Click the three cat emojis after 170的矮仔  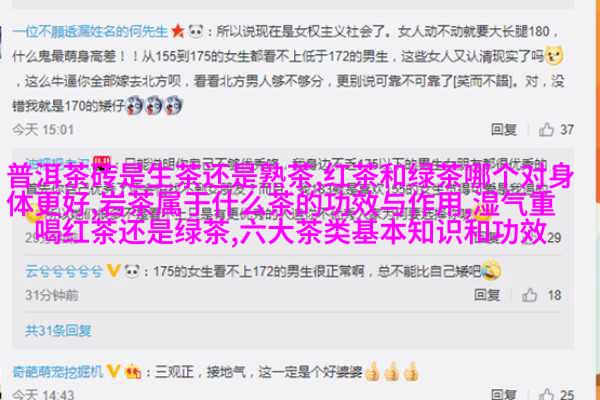(155, 105)
